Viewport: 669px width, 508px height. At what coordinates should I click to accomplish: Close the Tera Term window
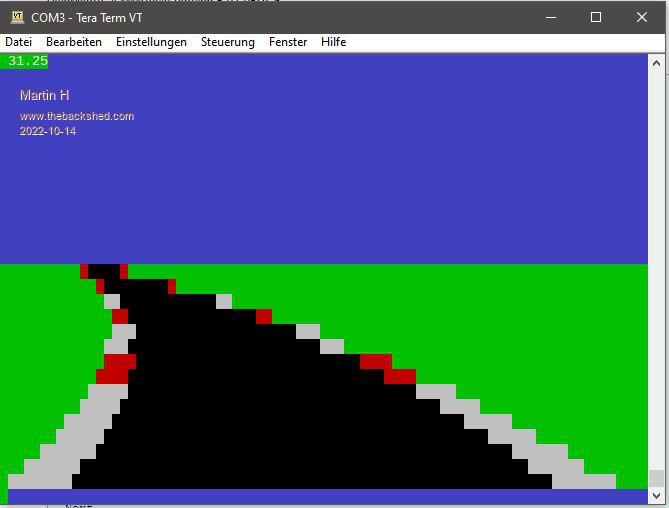pos(641,17)
